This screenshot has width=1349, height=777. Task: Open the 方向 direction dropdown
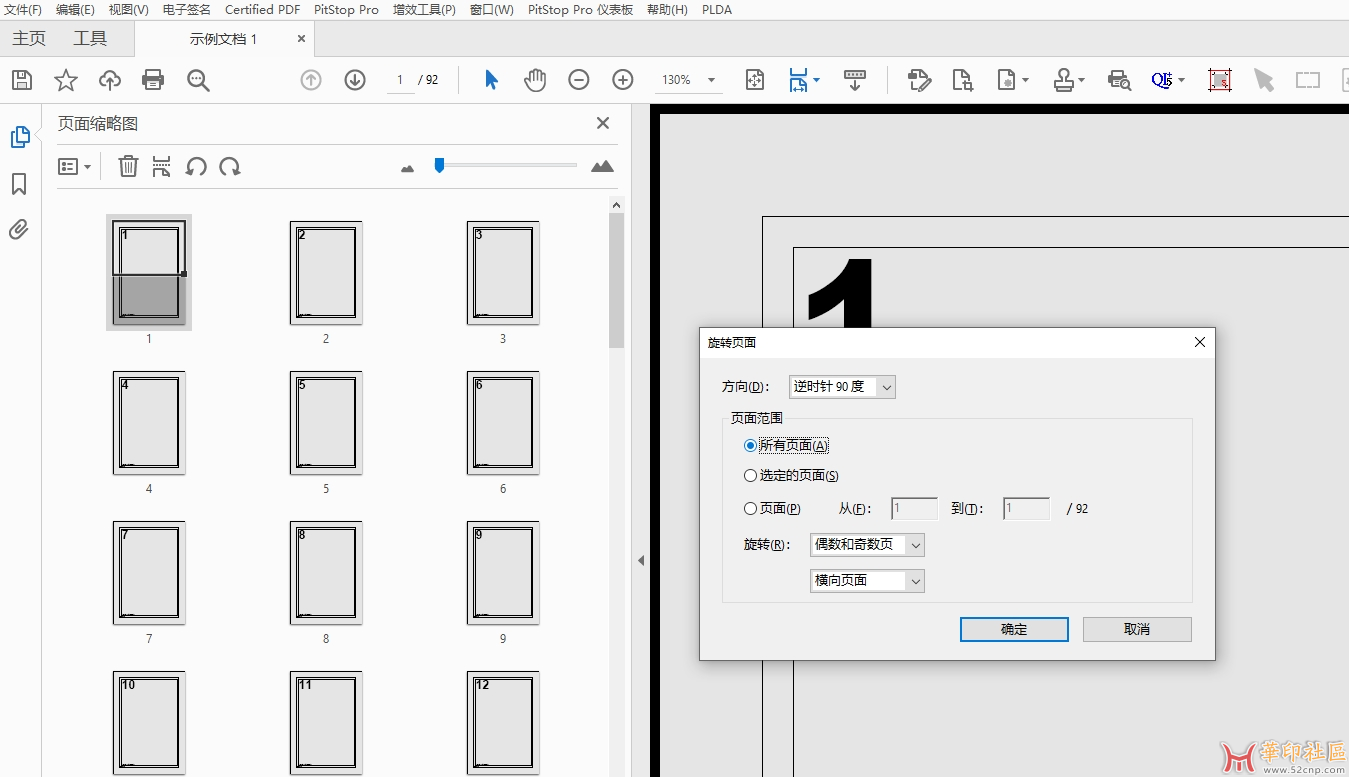click(x=842, y=387)
